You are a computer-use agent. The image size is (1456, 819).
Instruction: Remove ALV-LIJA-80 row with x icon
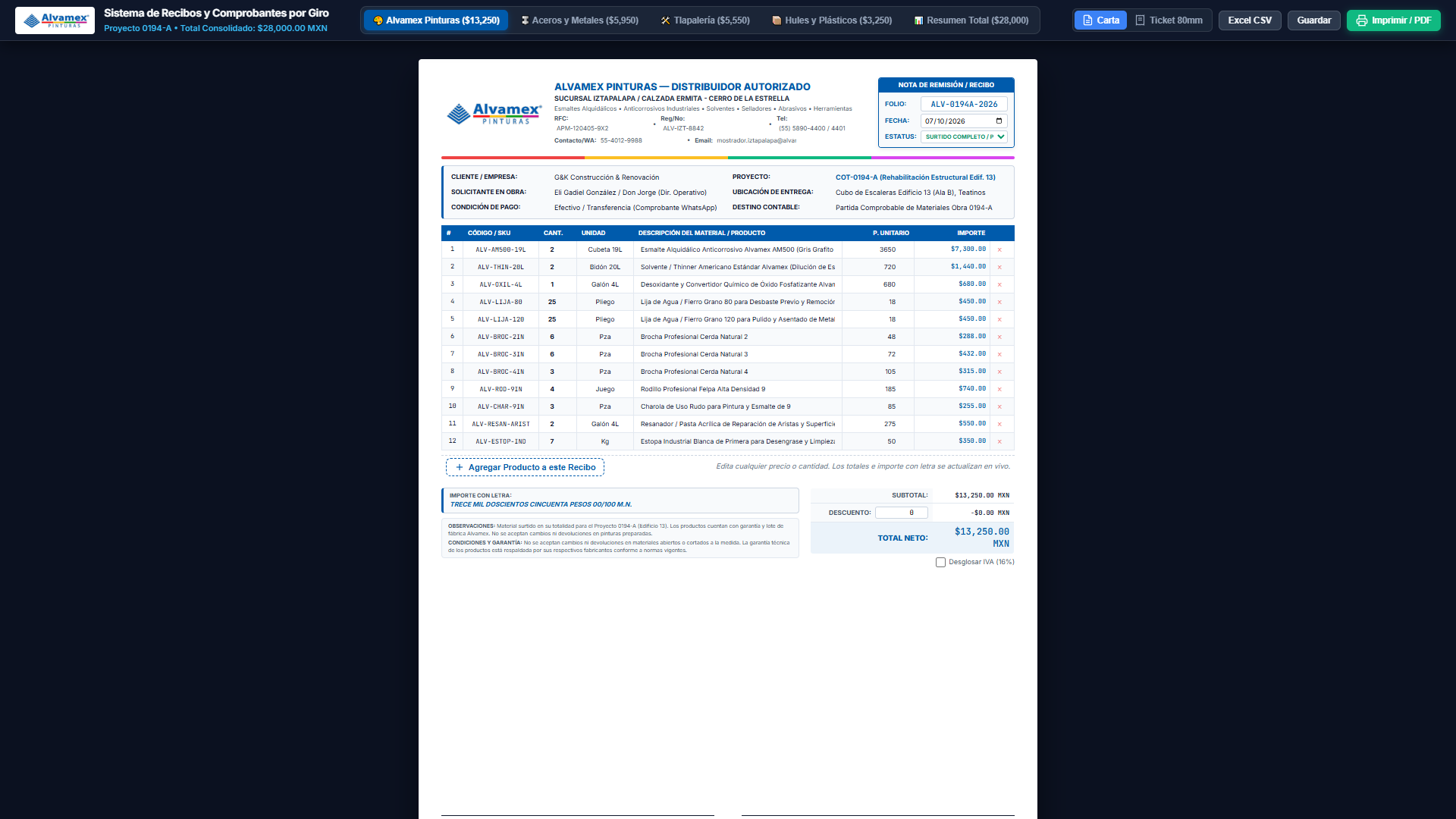click(999, 302)
